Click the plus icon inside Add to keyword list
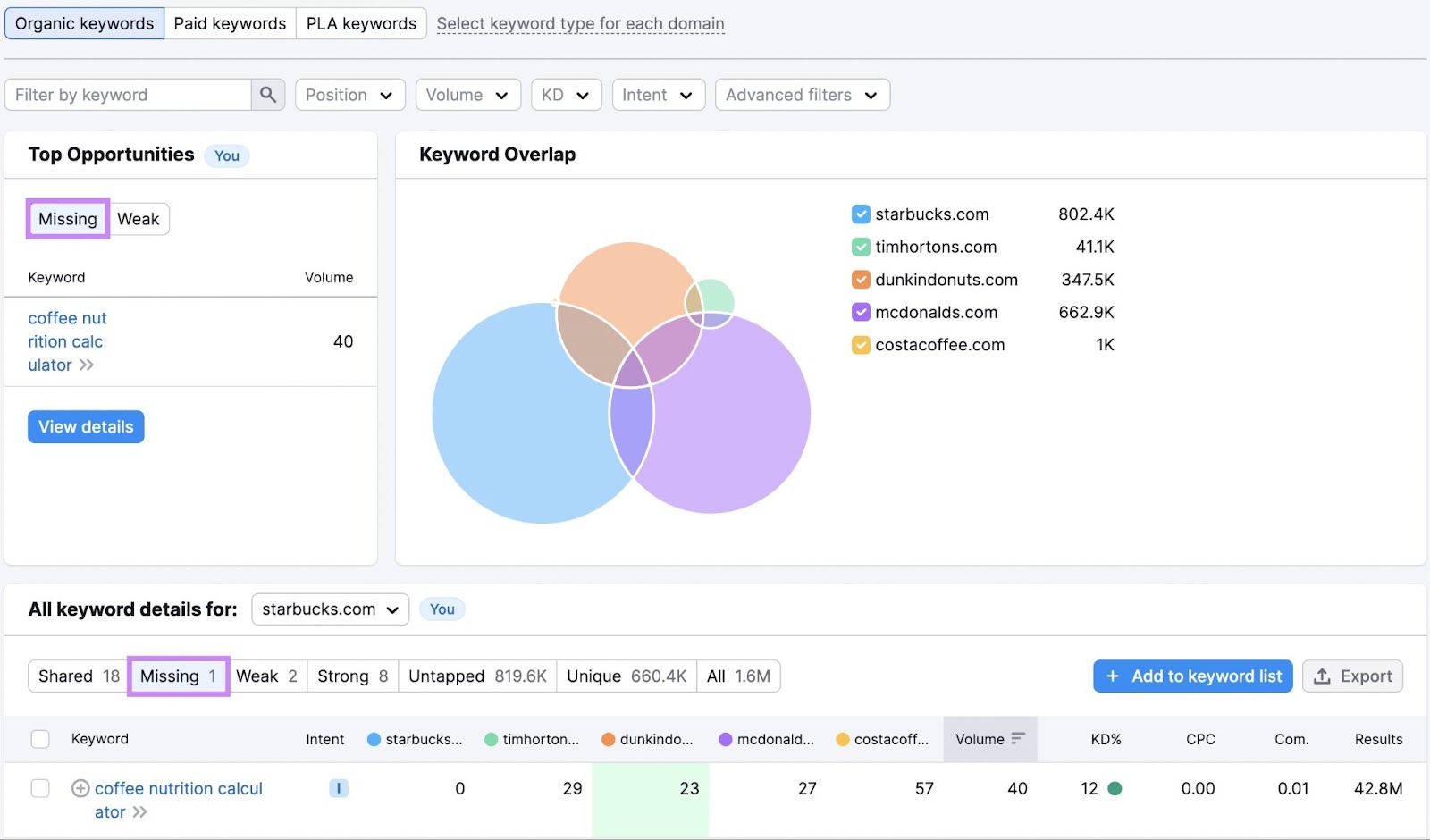Viewport: 1430px width, 840px height. (1113, 676)
